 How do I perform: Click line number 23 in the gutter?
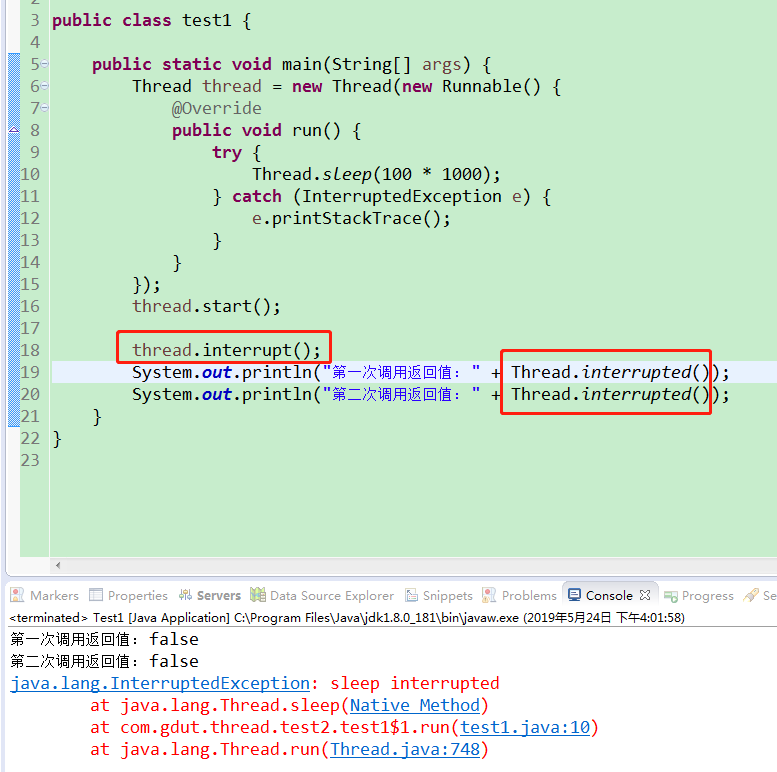tap(30, 460)
